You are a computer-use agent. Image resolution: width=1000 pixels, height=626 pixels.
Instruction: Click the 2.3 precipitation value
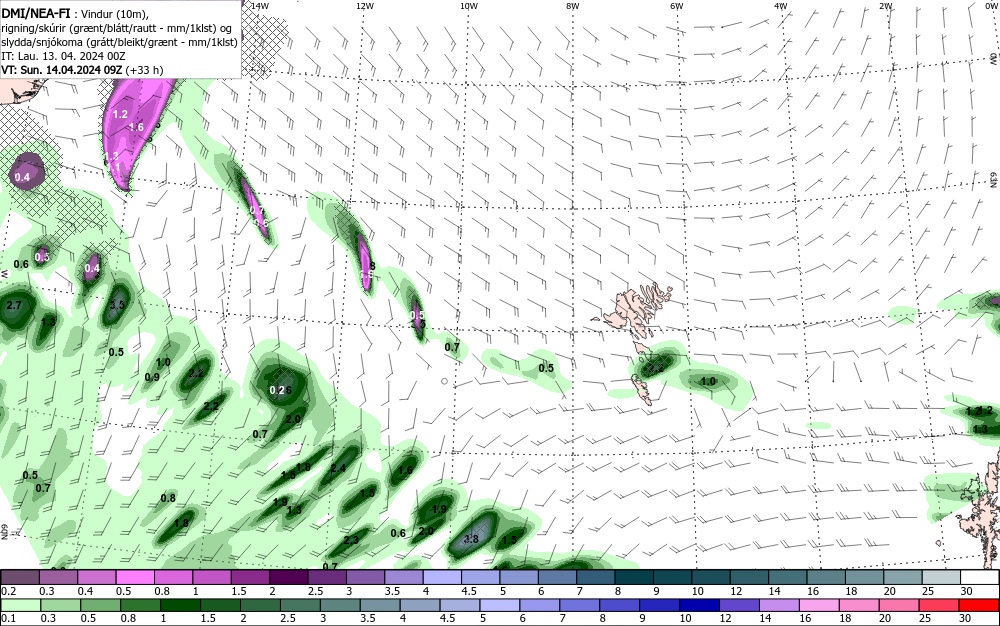click(x=351, y=541)
